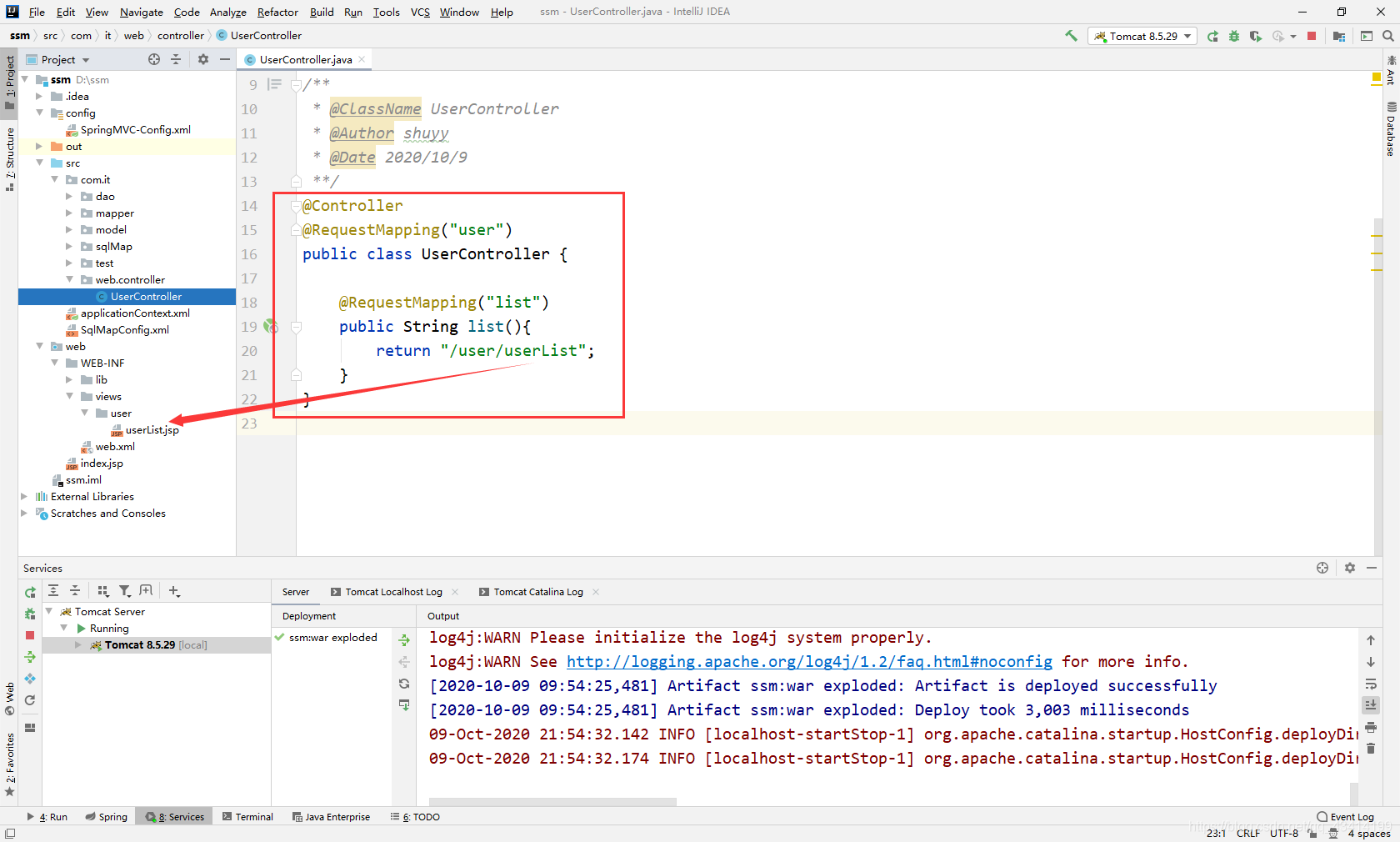Image resolution: width=1400 pixels, height=842 pixels.
Task: Expand External Libraries node
Action: (x=24, y=496)
